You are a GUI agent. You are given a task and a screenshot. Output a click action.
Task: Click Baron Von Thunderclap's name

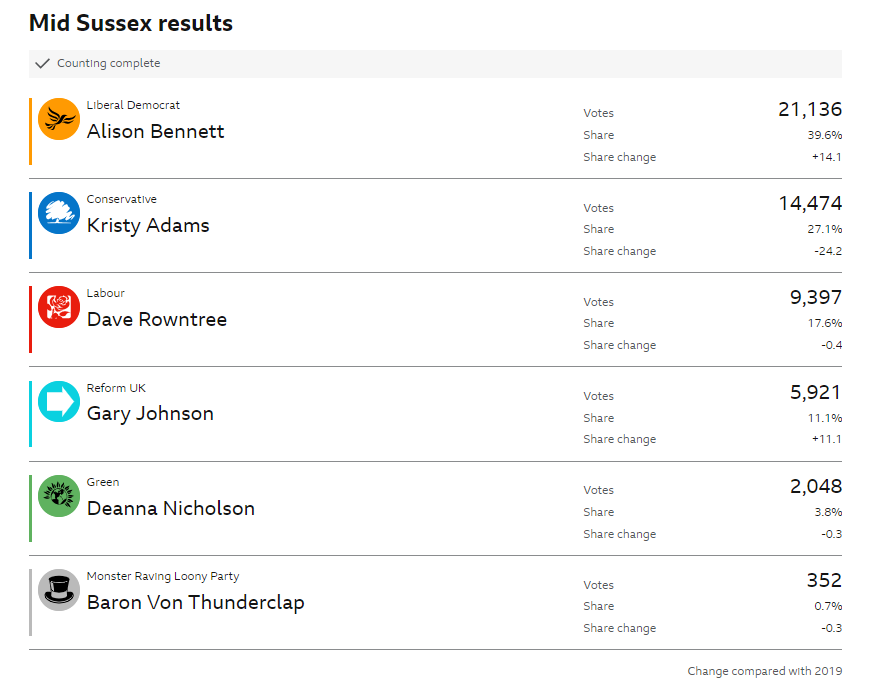point(196,602)
